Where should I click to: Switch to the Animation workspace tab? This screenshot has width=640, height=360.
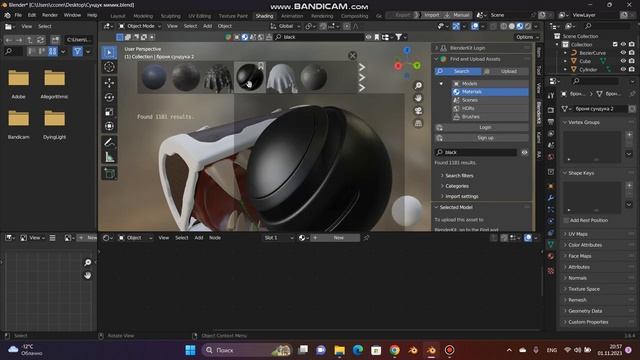point(292,16)
